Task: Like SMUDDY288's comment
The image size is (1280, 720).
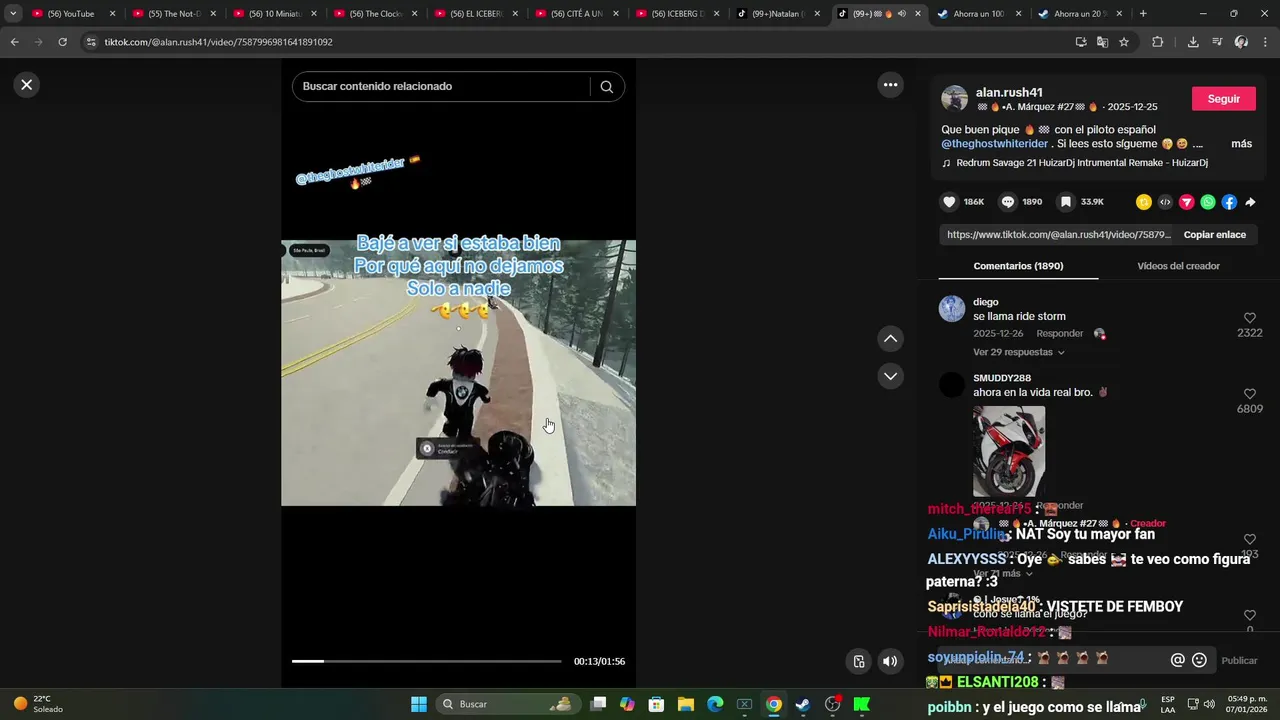Action: tap(1249, 394)
